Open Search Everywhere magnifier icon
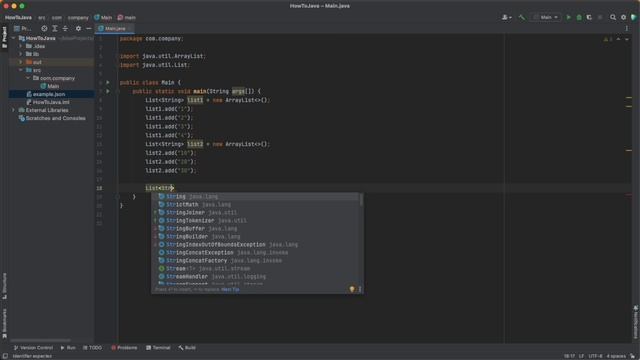Image resolution: width=640 pixels, height=360 pixels. (x=613, y=18)
